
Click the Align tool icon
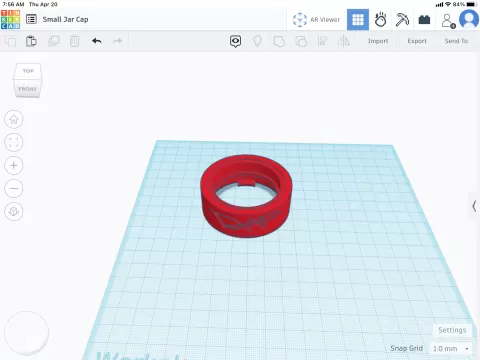click(x=322, y=41)
